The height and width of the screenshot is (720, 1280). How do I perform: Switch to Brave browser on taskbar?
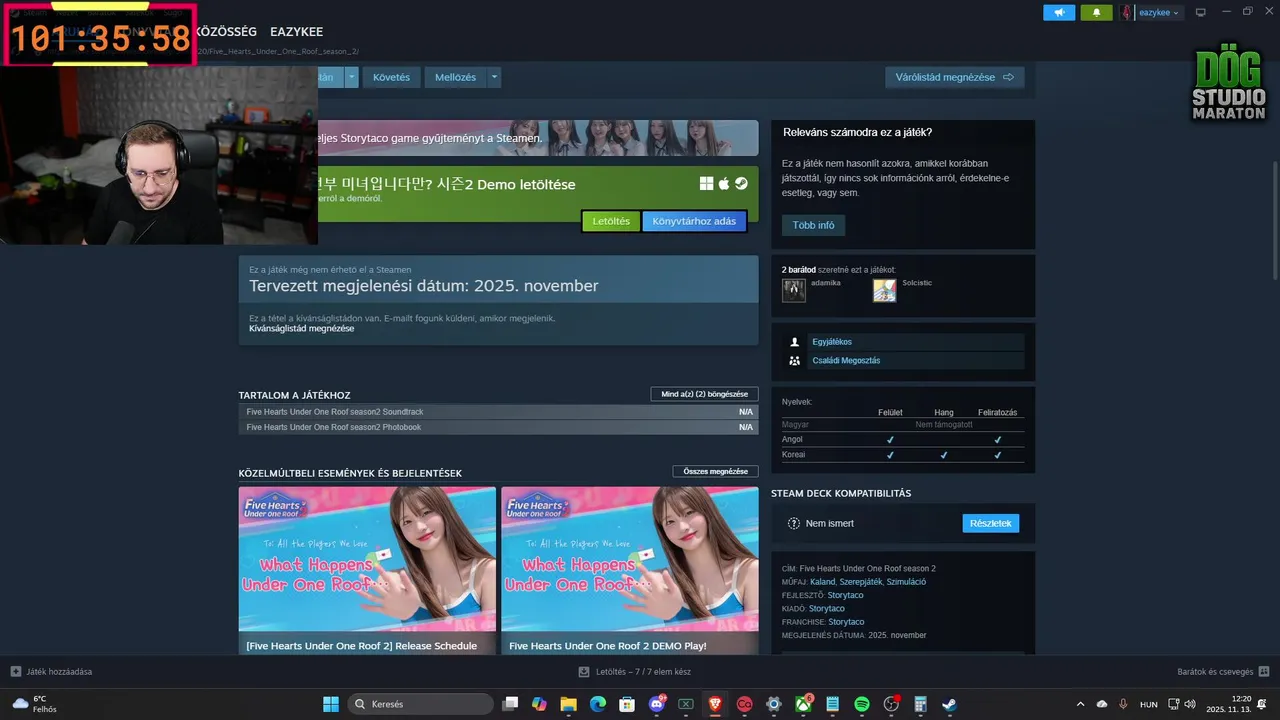point(715,704)
